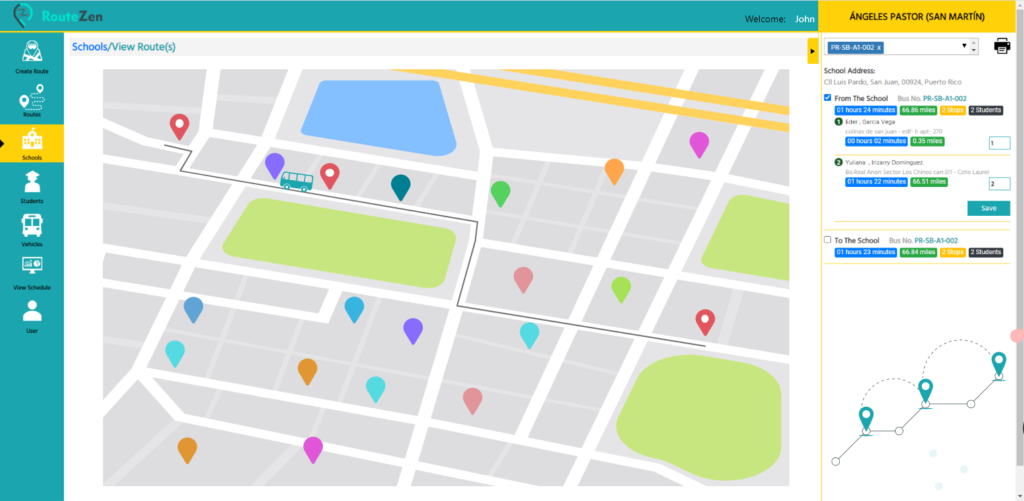Enable the To The School checkbox
1024x501 pixels.
point(827,240)
